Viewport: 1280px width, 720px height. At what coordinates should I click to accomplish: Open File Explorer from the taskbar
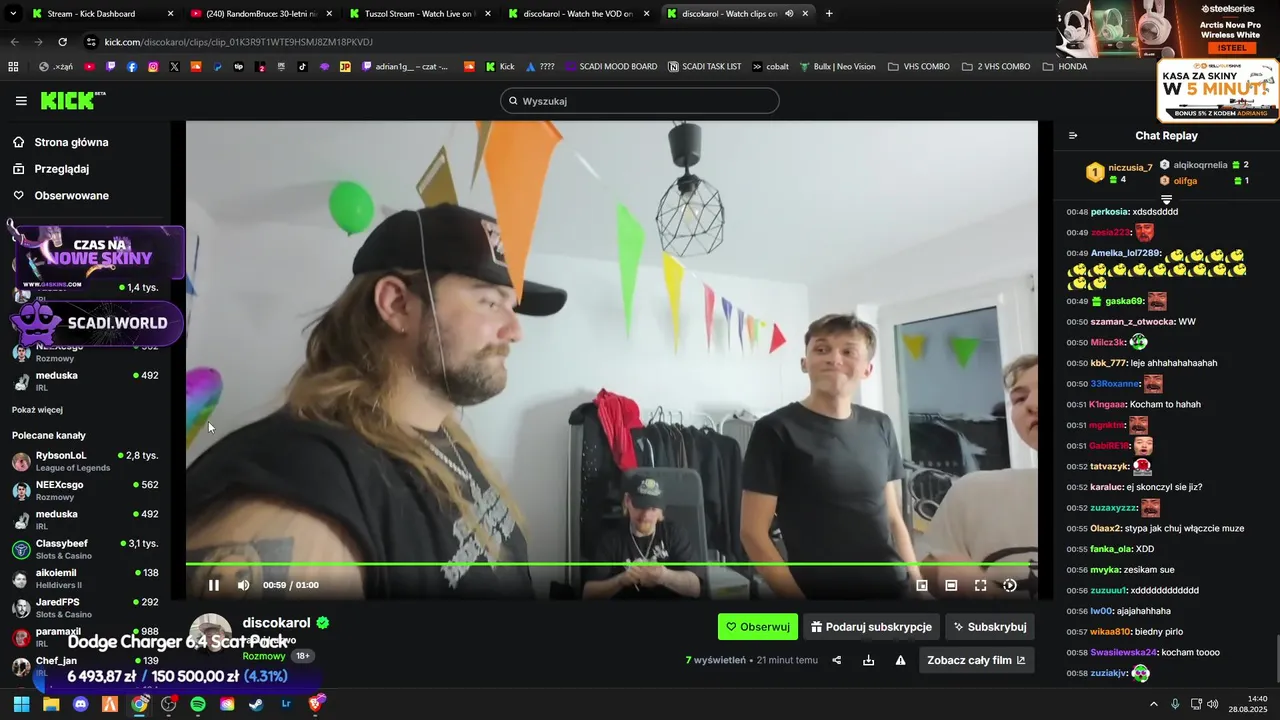pyautogui.click(x=51, y=704)
